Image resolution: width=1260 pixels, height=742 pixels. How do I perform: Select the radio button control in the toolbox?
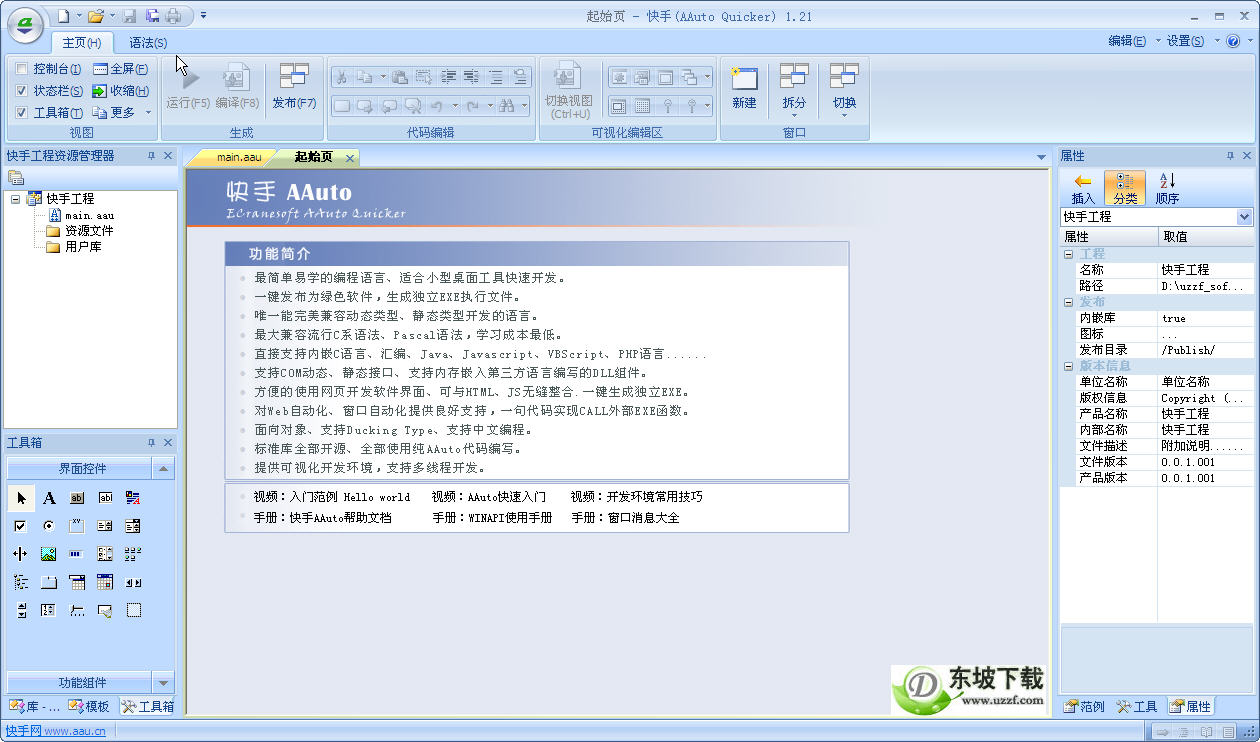point(48,525)
